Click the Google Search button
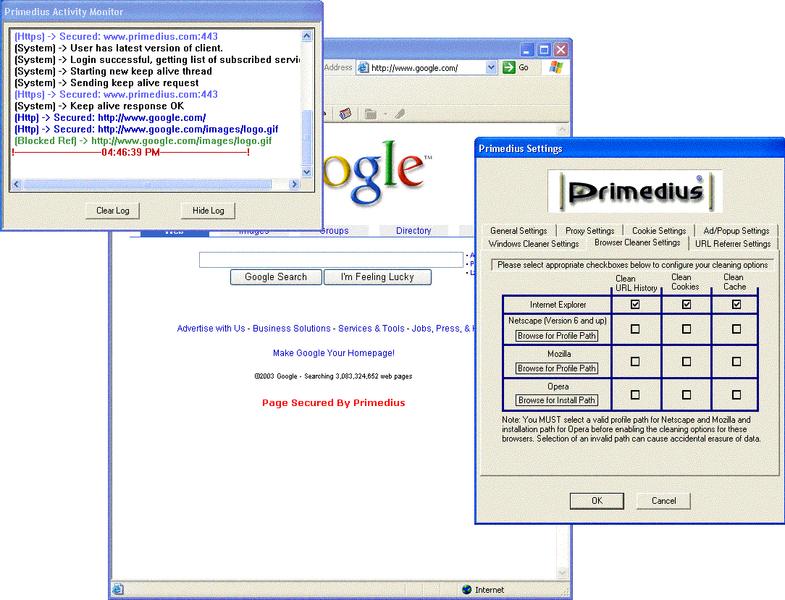The image size is (785, 600). 276,277
